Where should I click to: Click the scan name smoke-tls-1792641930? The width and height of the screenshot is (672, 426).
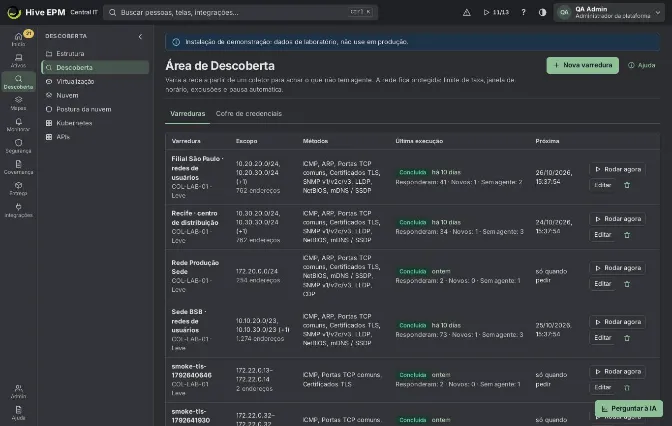[x=191, y=416]
